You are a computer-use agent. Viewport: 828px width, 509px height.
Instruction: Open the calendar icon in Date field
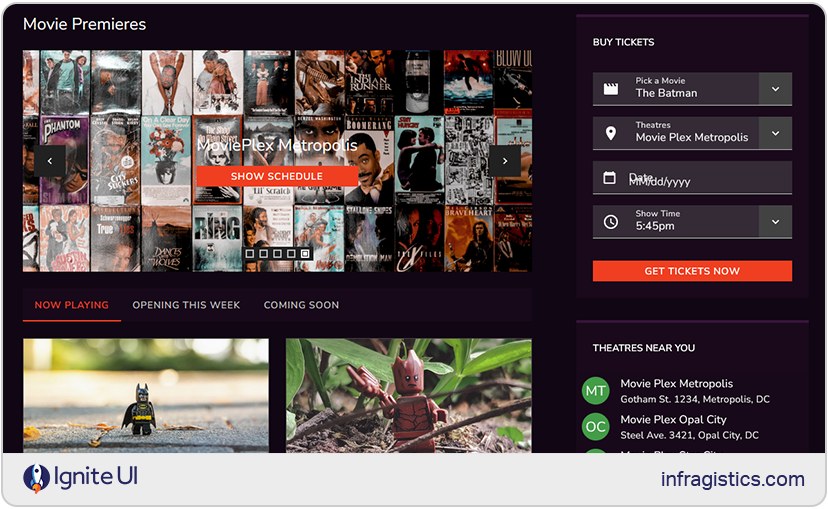[610, 178]
